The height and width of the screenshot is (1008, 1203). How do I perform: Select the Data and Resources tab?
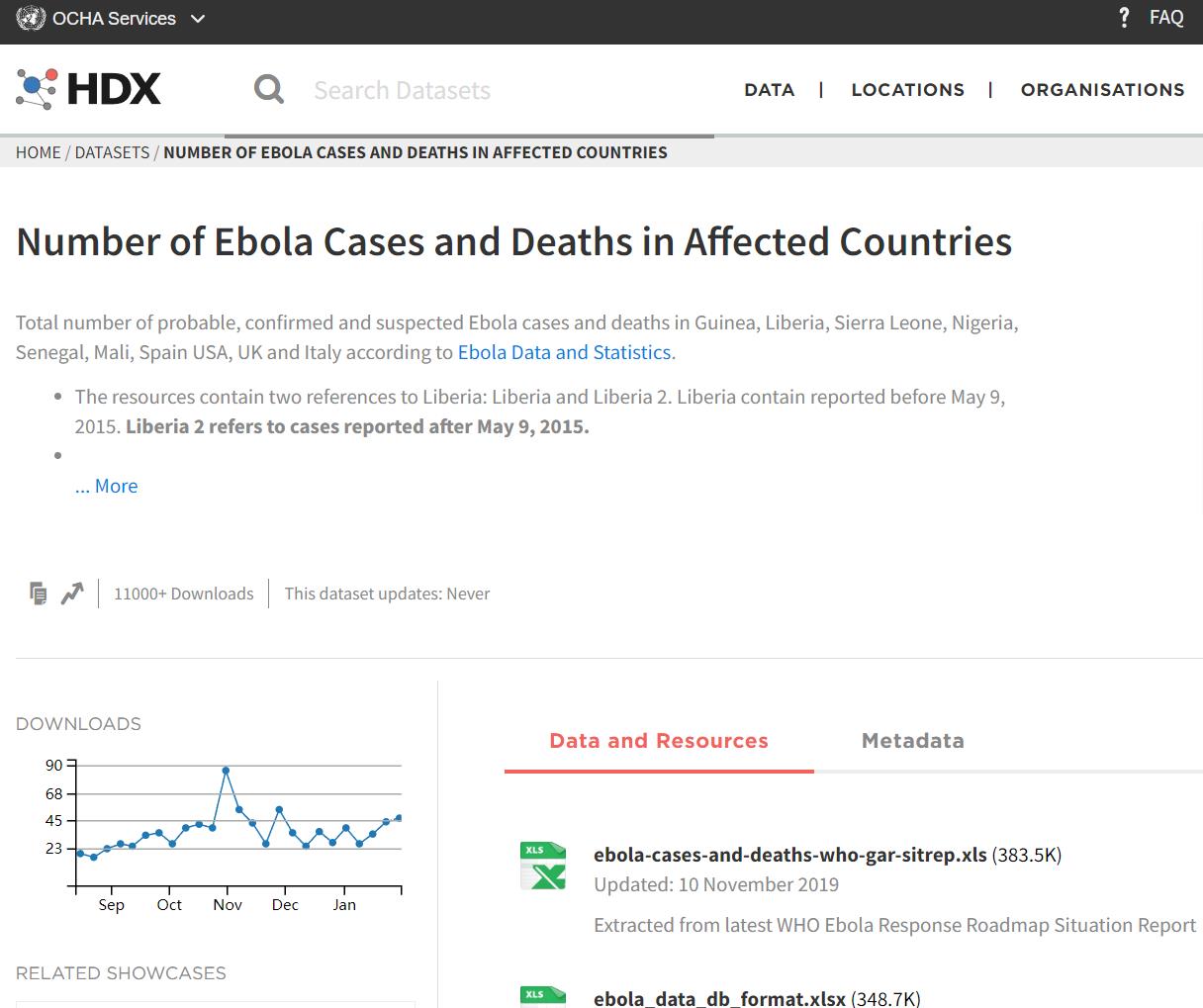pyautogui.click(x=659, y=741)
